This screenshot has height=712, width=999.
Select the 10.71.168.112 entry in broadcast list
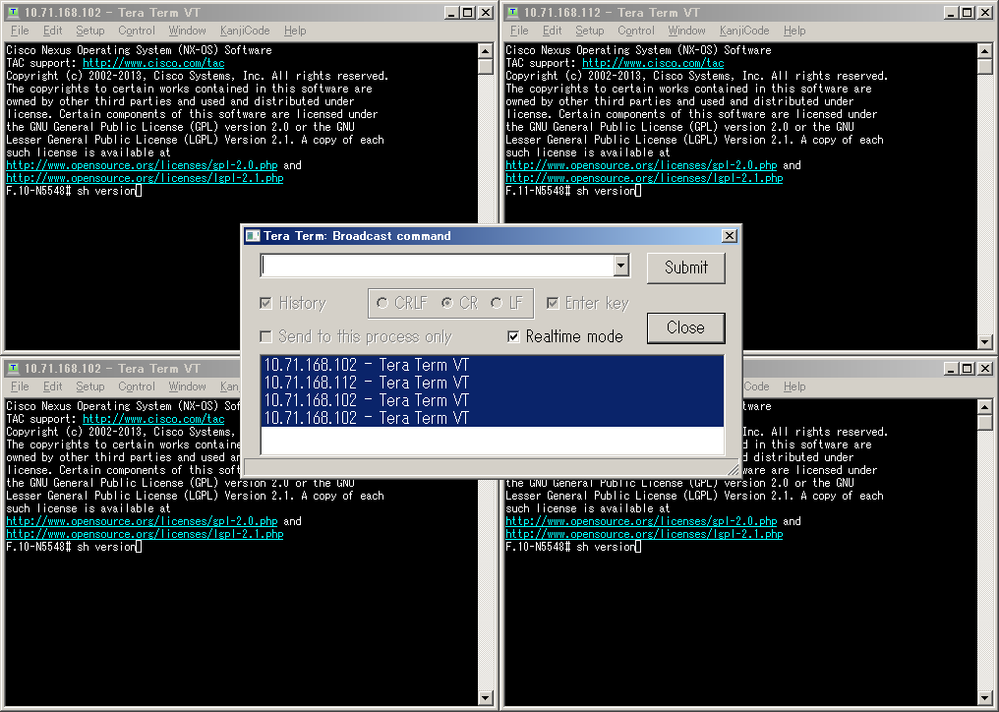492,383
